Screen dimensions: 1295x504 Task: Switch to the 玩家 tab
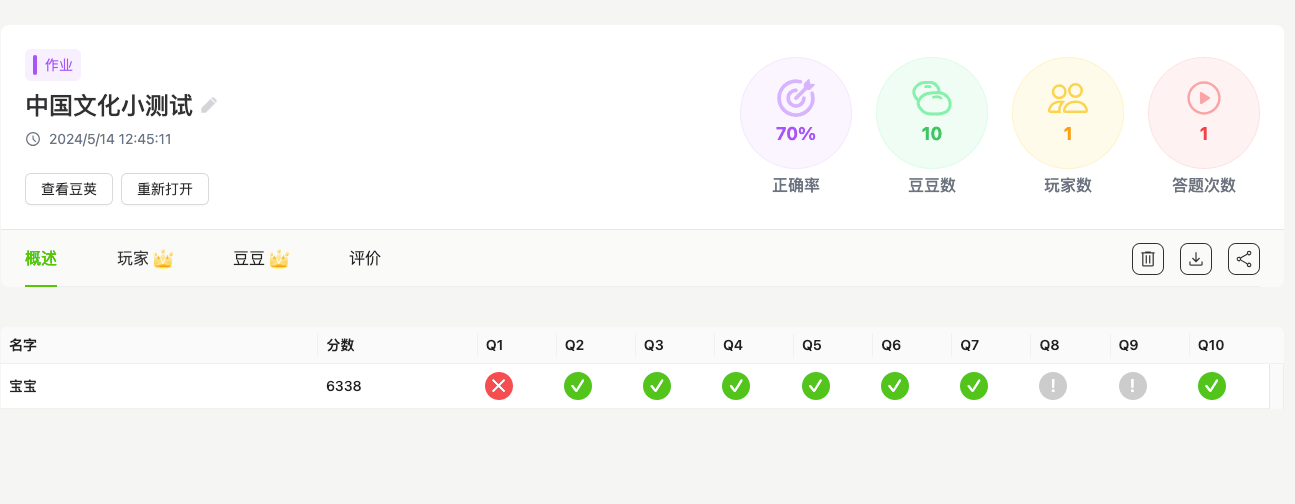145,259
